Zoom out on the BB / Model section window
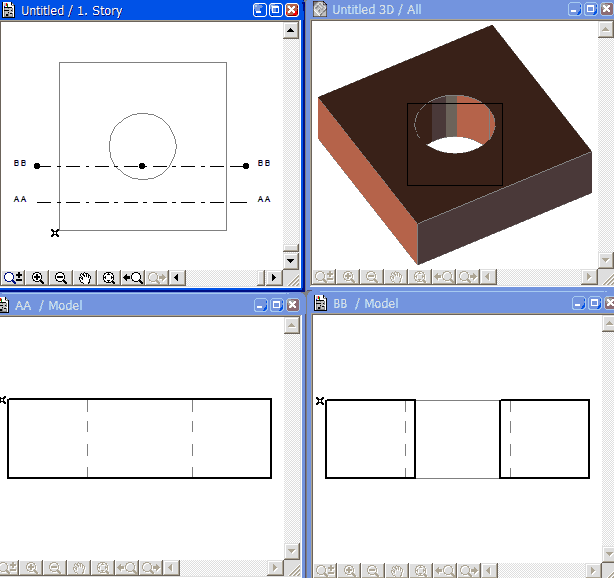Screen dimensions: 614x578 coord(373,571)
